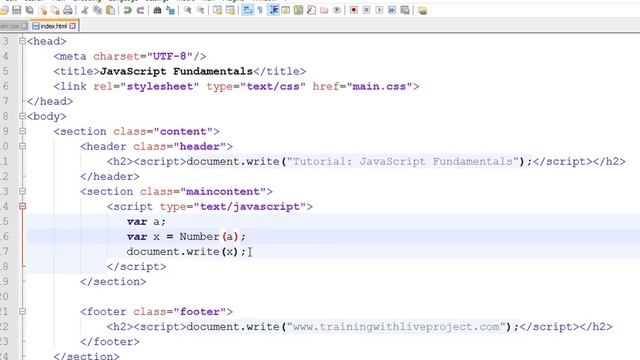Click the closing </header> tag
Viewport: 640px width, 360px height.
[110, 177]
